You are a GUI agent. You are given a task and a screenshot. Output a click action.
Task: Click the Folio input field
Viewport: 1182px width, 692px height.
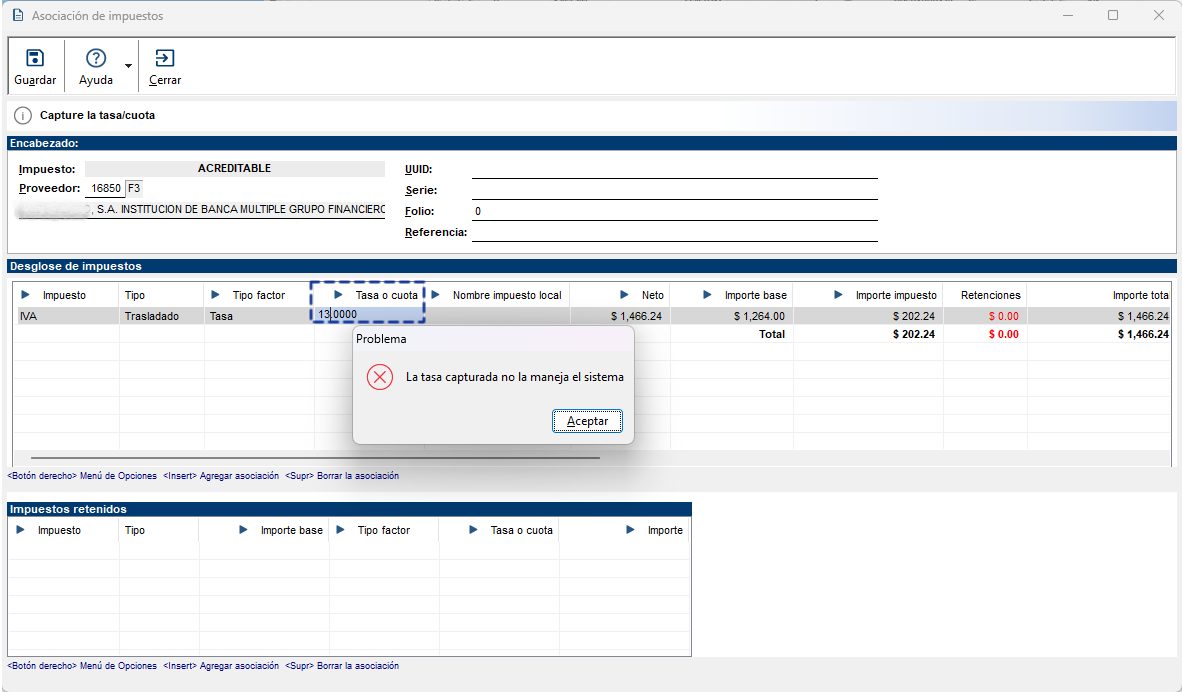click(674, 211)
